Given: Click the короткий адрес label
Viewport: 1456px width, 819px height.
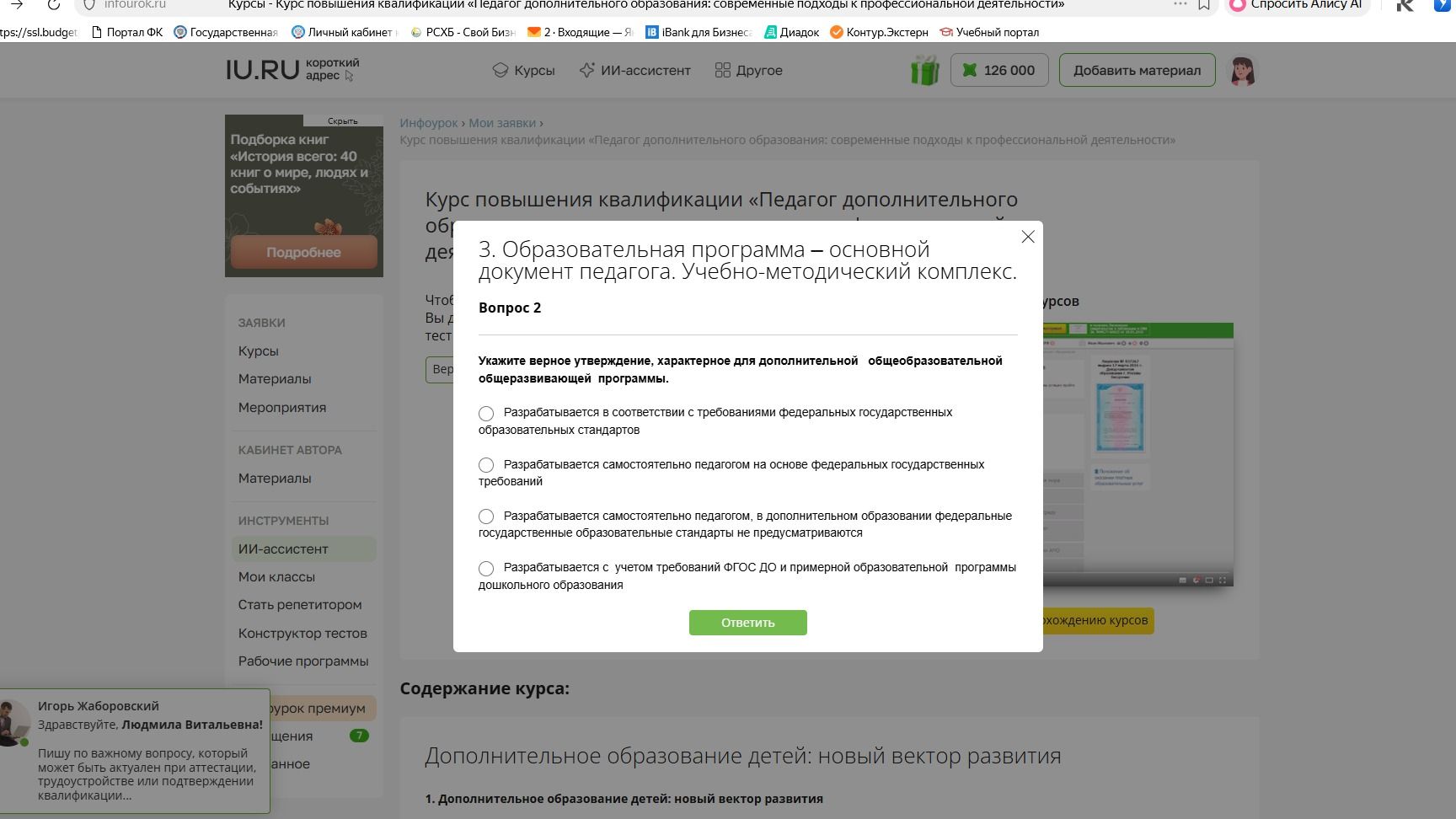Looking at the screenshot, I should 332,69.
